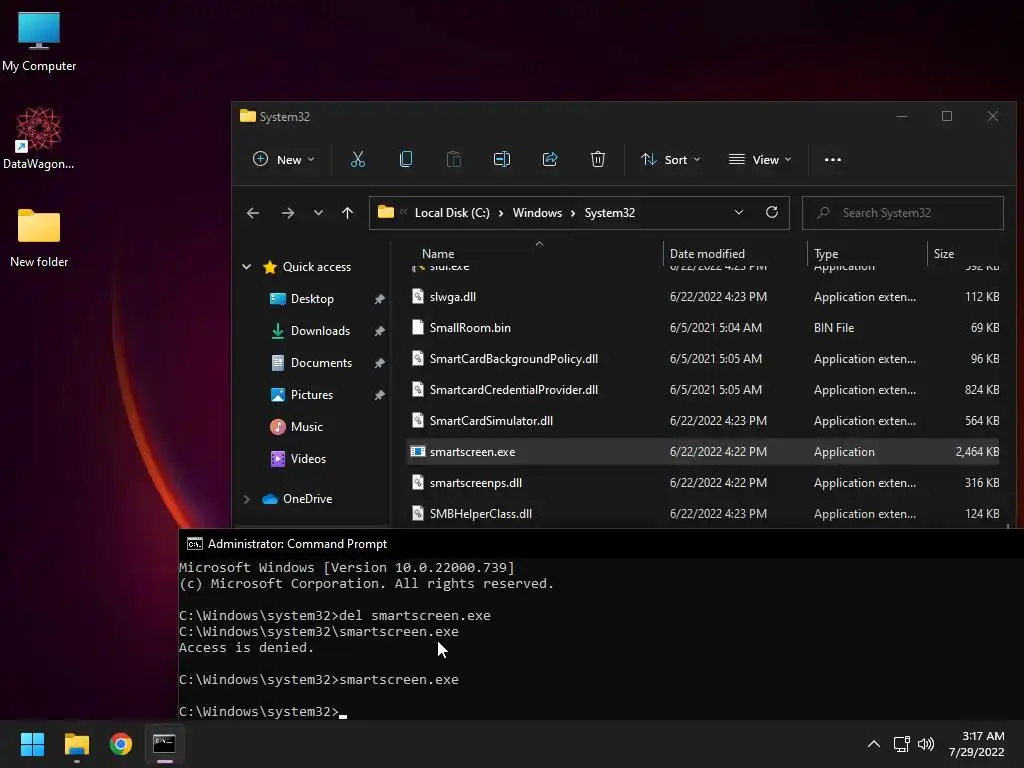Open Videos in the sidebar
This screenshot has width=1024, height=768.
point(308,458)
